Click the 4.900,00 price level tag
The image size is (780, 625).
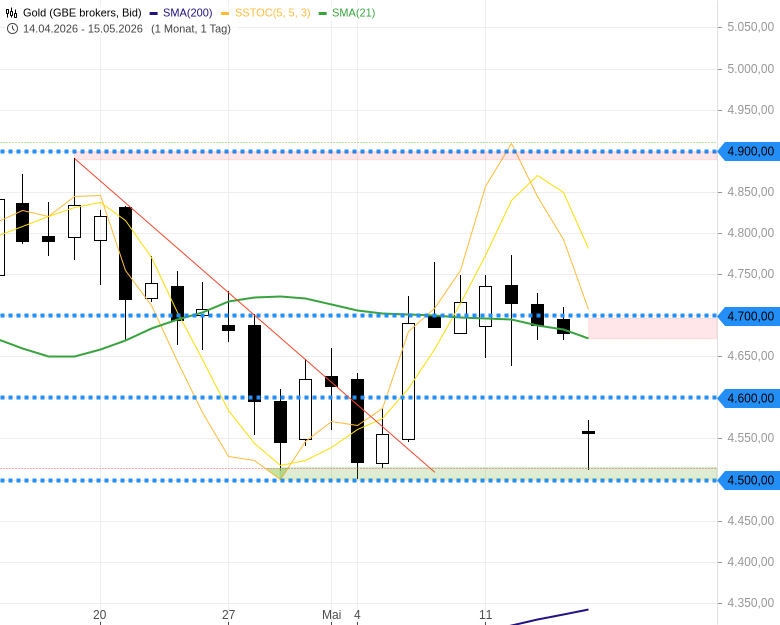point(749,151)
